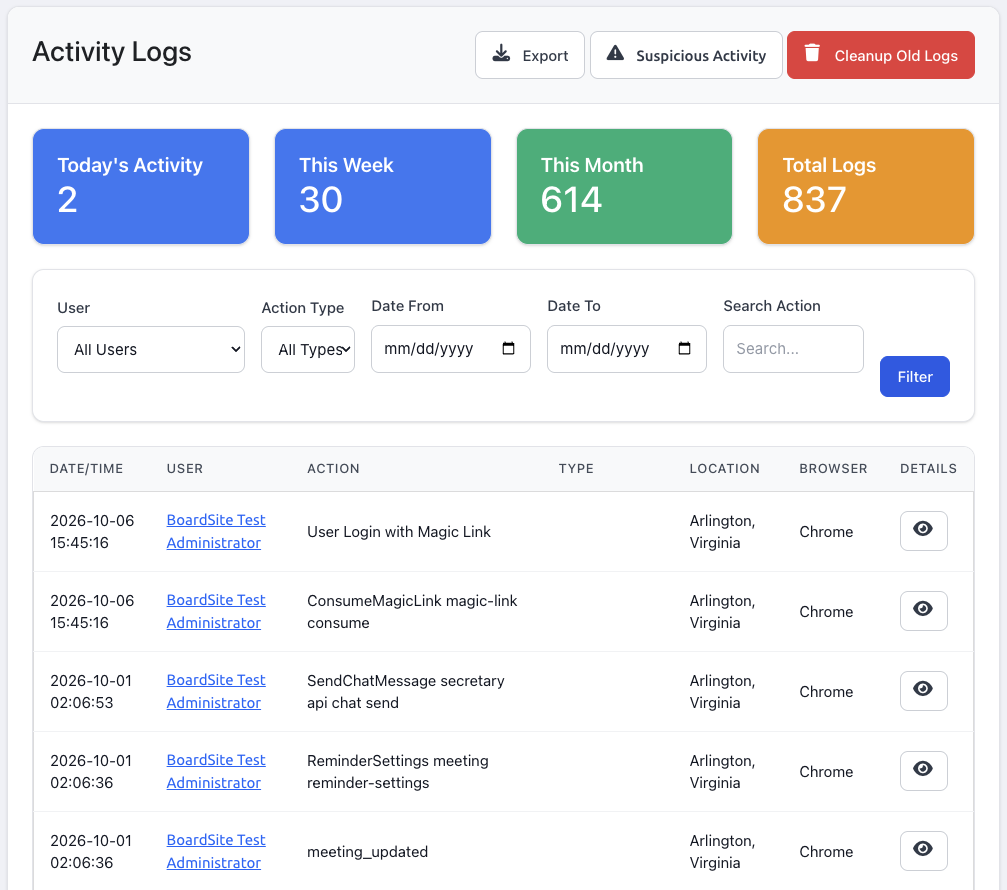
Task: Apply filters with the Filter button
Action: [x=915, y=376]
